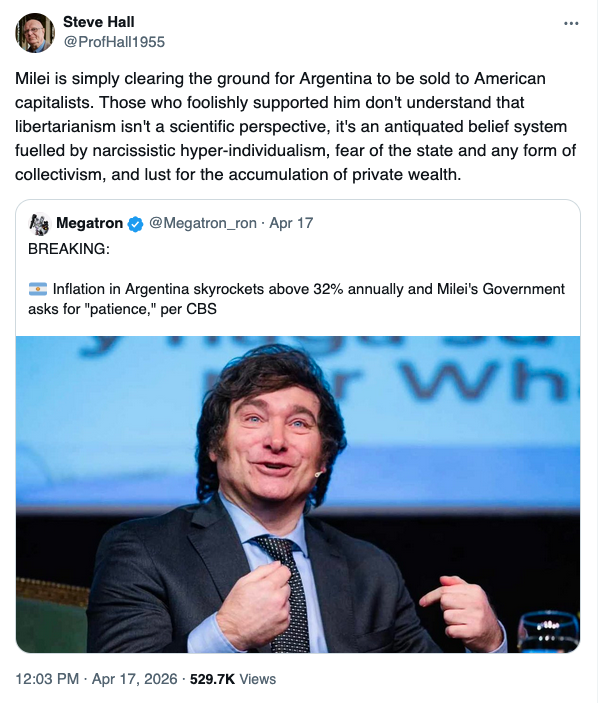Click the @ProfHall1955 handle
The width and height of the screenshot is (600, 703).
114,42
